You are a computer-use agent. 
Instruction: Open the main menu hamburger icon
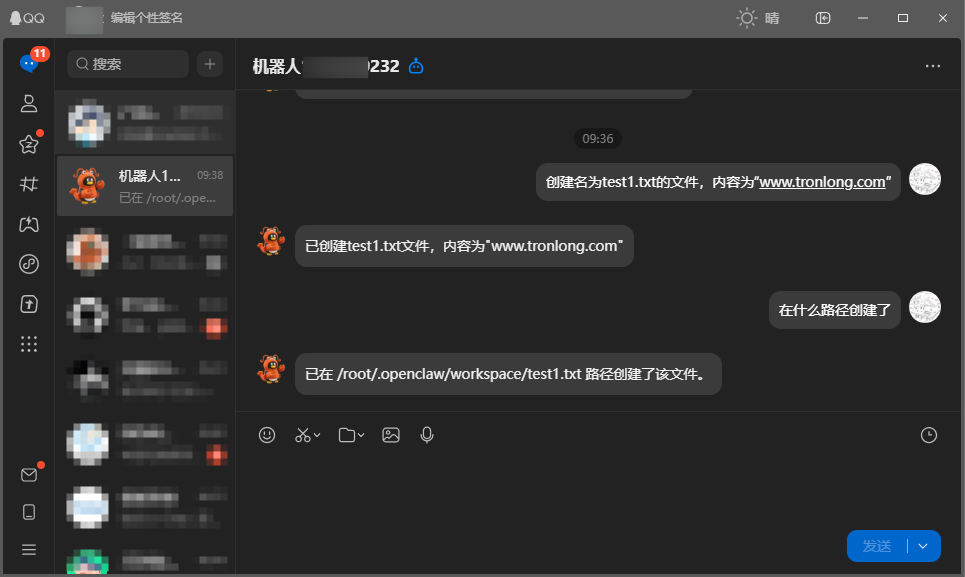point(29,549)
